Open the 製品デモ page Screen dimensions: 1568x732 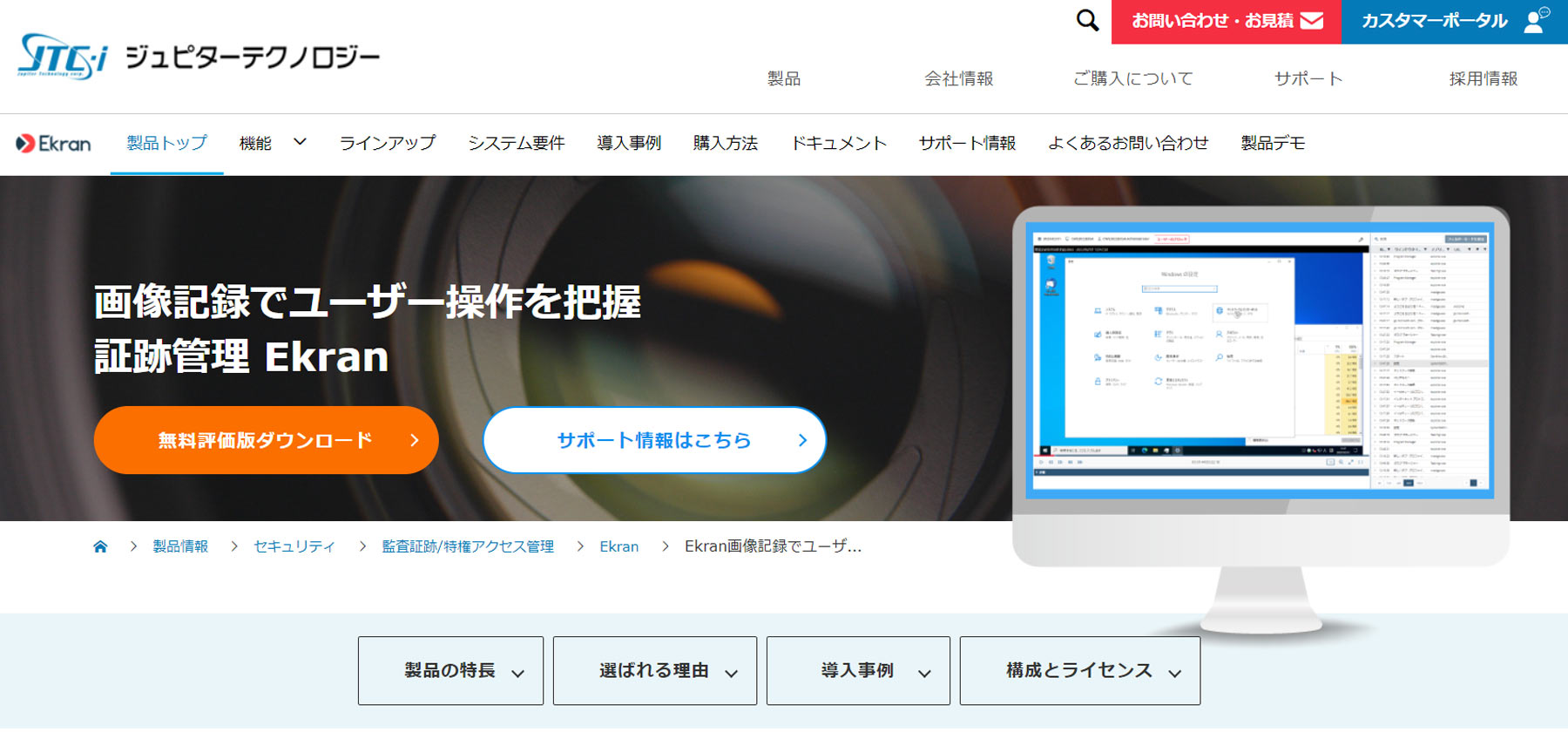pos(1273,143)
